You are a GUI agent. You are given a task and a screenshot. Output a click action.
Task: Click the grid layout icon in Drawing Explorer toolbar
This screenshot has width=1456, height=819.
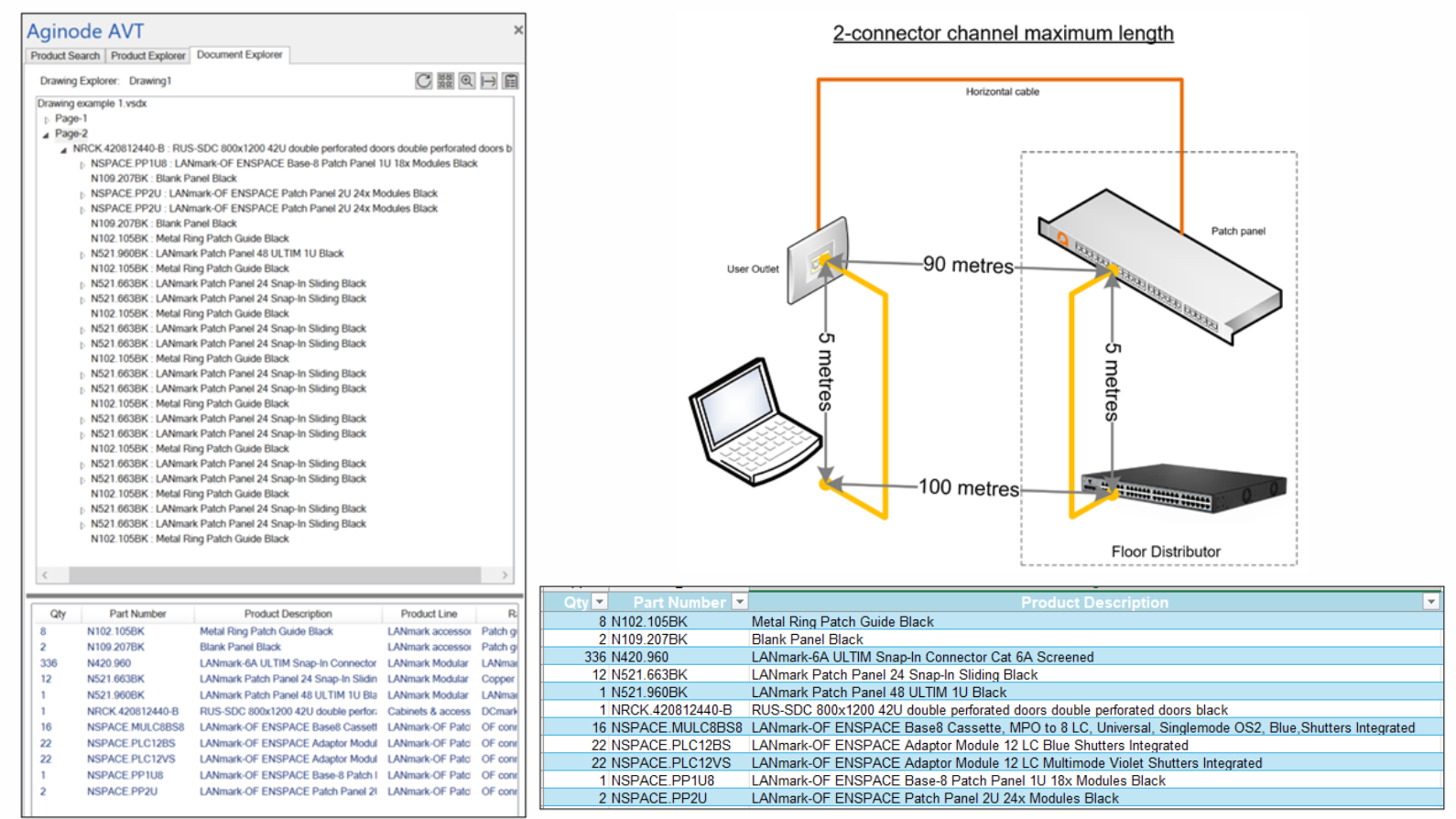(x=445, y=81)
